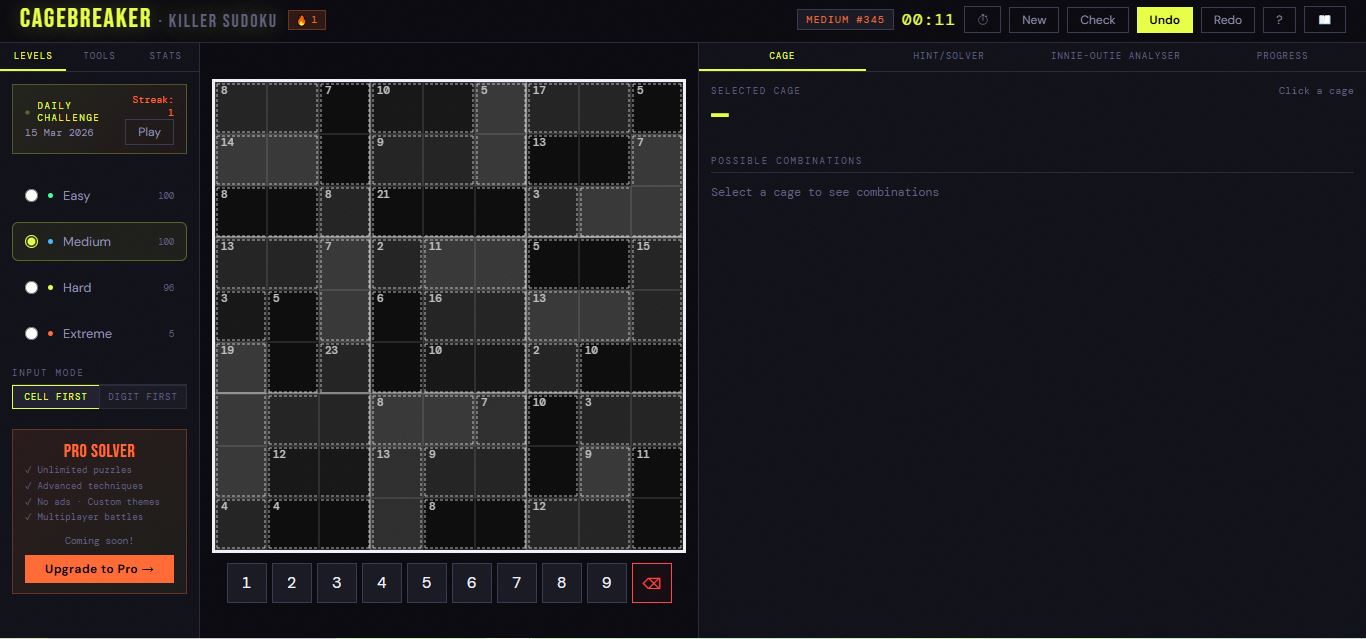Image resolution: width=1366 pixels, height=639 pixels.
Task: Select the grid cell labeled cage 23
Action: [345, 368]
